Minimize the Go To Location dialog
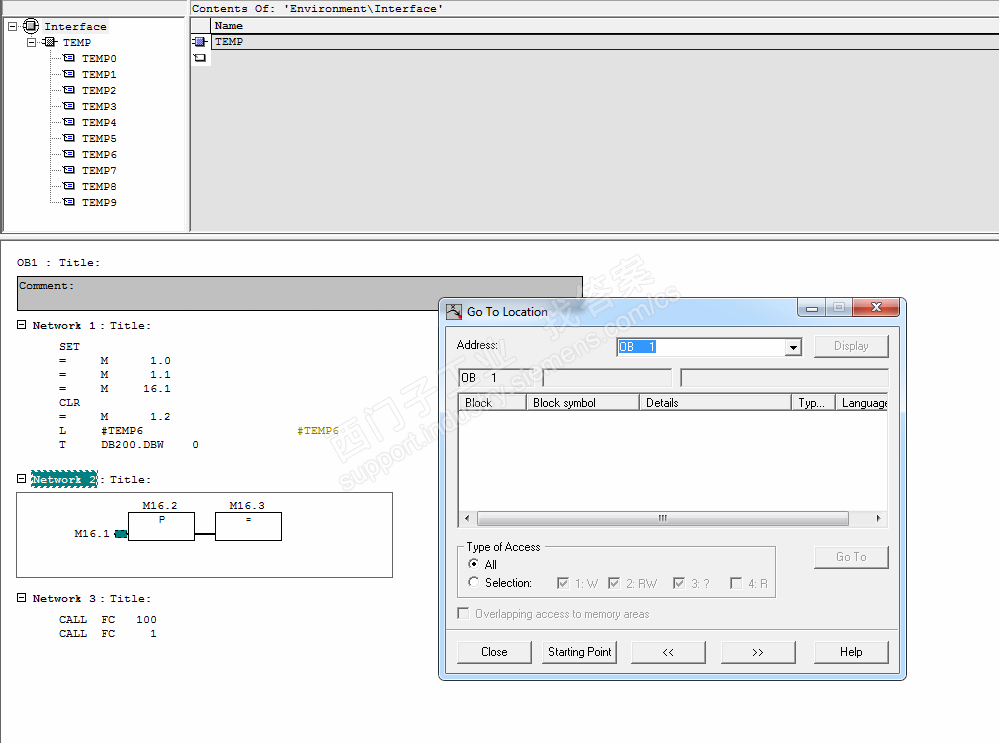 click(x=812, y=307)
